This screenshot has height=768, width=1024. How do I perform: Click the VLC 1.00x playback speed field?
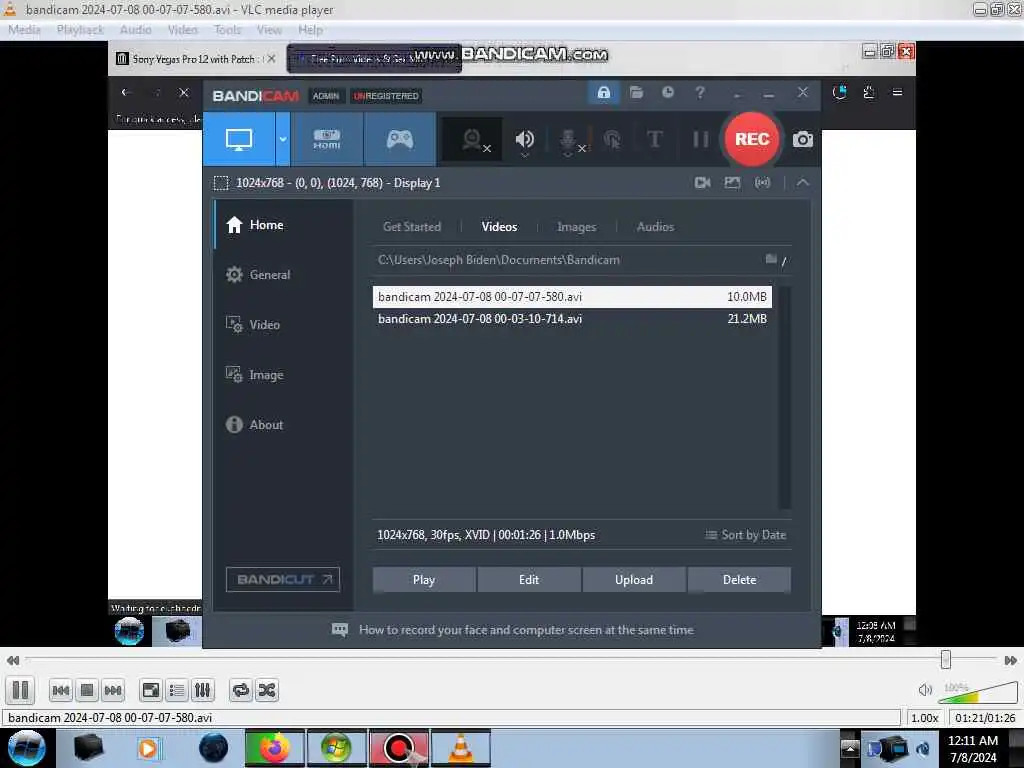(x=925, y=718)
